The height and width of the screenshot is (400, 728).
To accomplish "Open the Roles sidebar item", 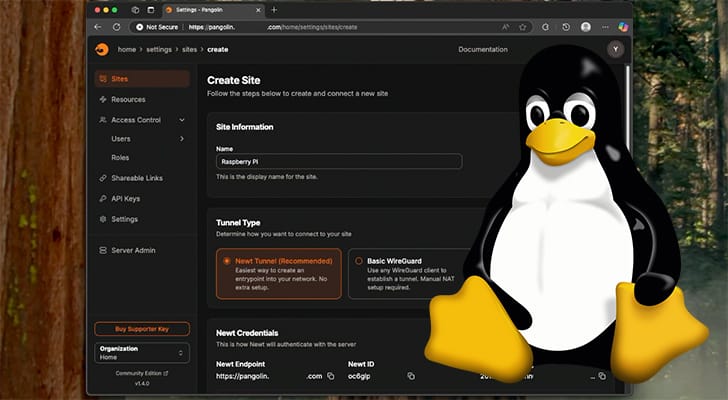I will (x=120, y=158).
